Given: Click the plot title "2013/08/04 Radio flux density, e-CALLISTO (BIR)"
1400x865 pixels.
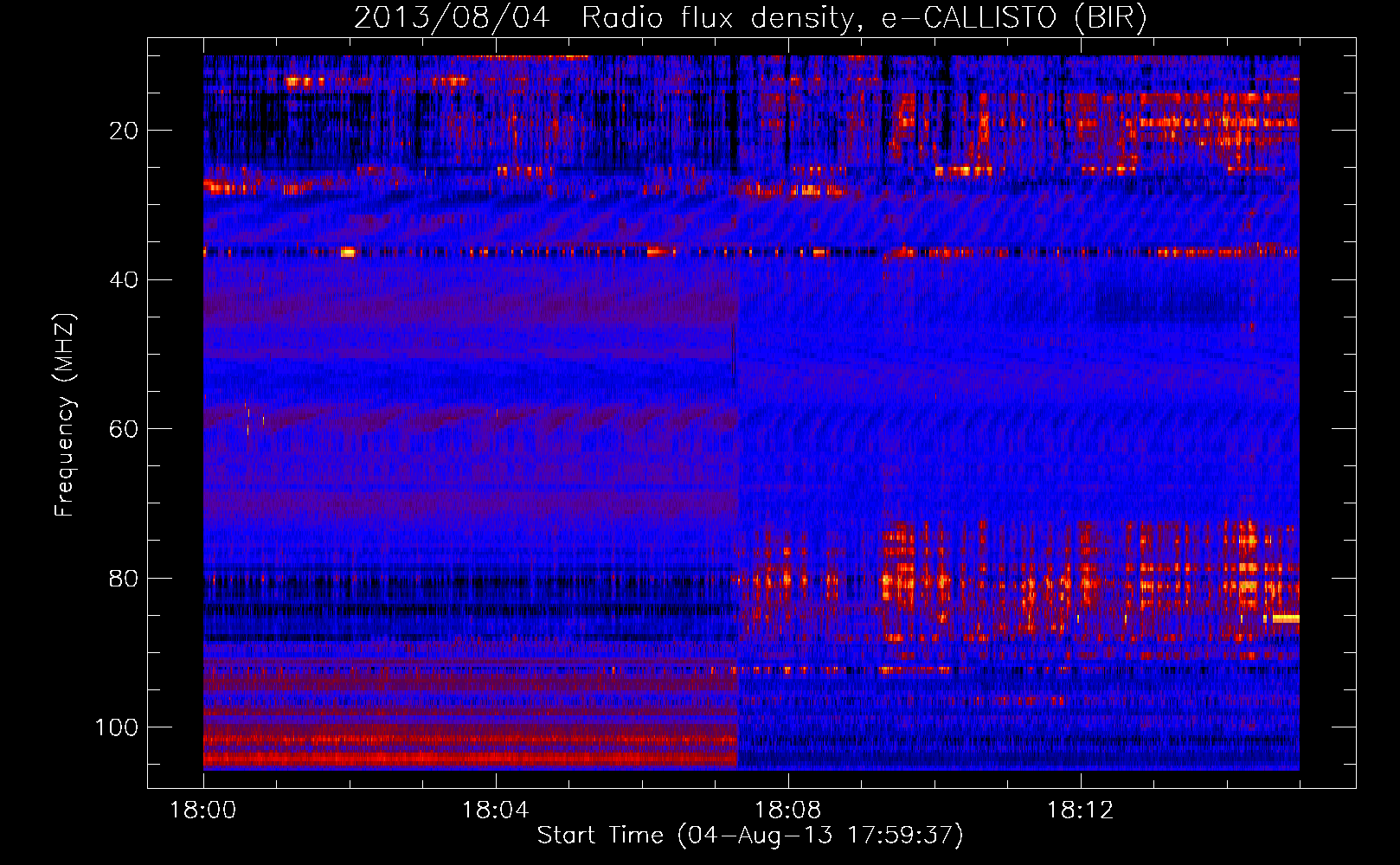Looking at the screenshot, I should pyautogui.click(x=750, y=19).
